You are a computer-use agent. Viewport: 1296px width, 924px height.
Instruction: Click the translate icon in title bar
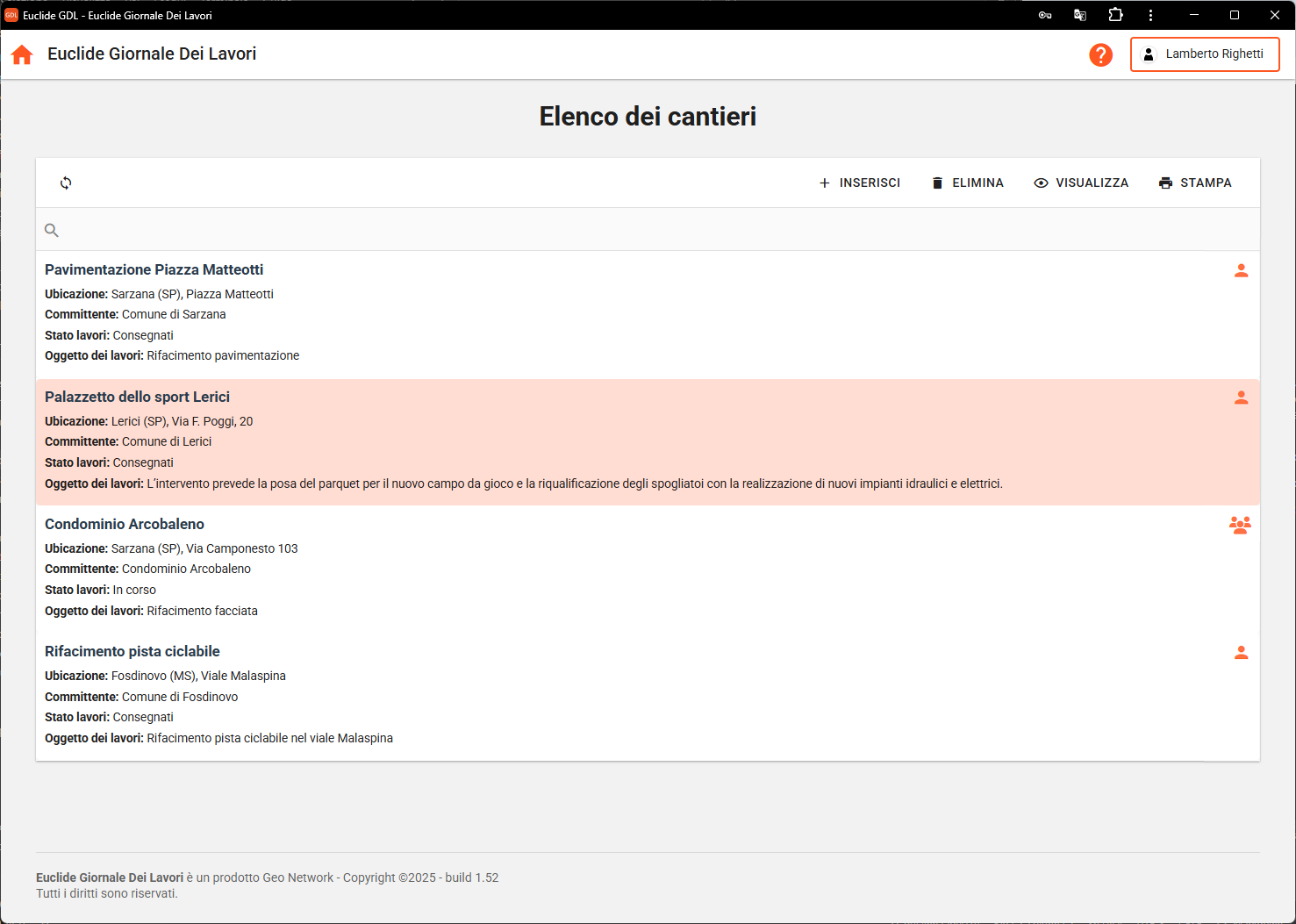tap(1080, 15)
